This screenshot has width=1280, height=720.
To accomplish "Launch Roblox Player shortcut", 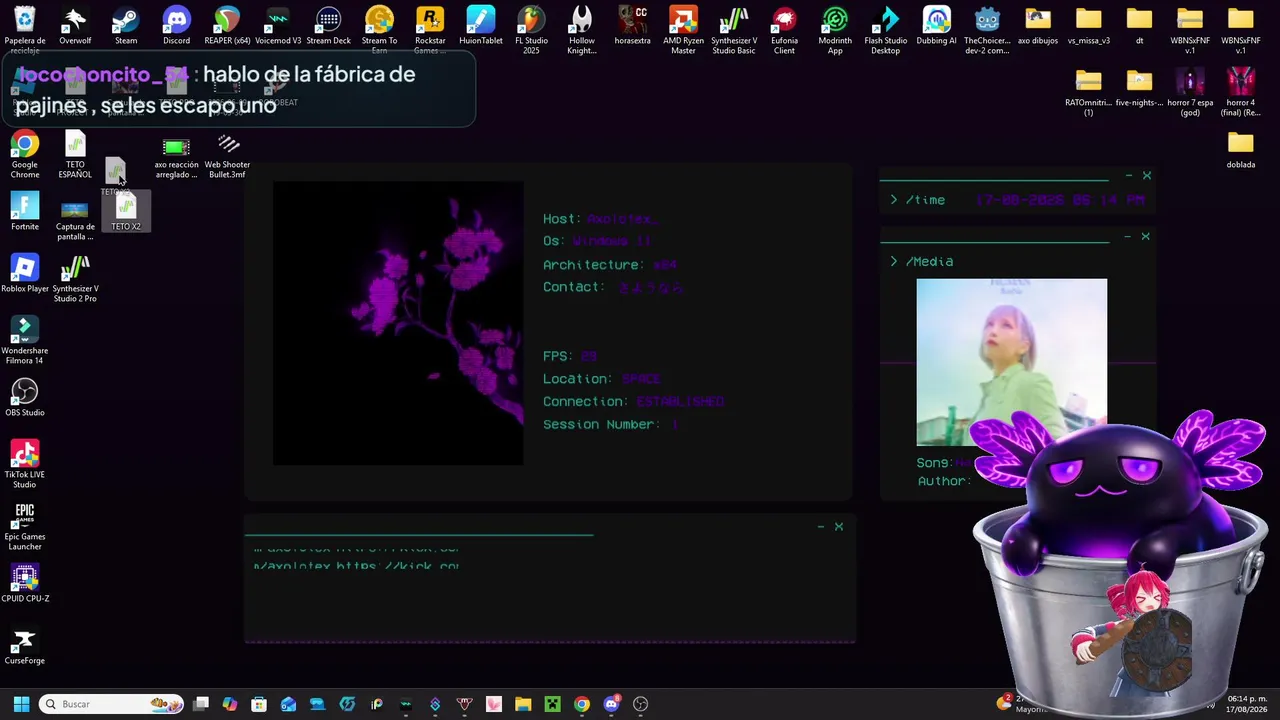I will [25, 273].
